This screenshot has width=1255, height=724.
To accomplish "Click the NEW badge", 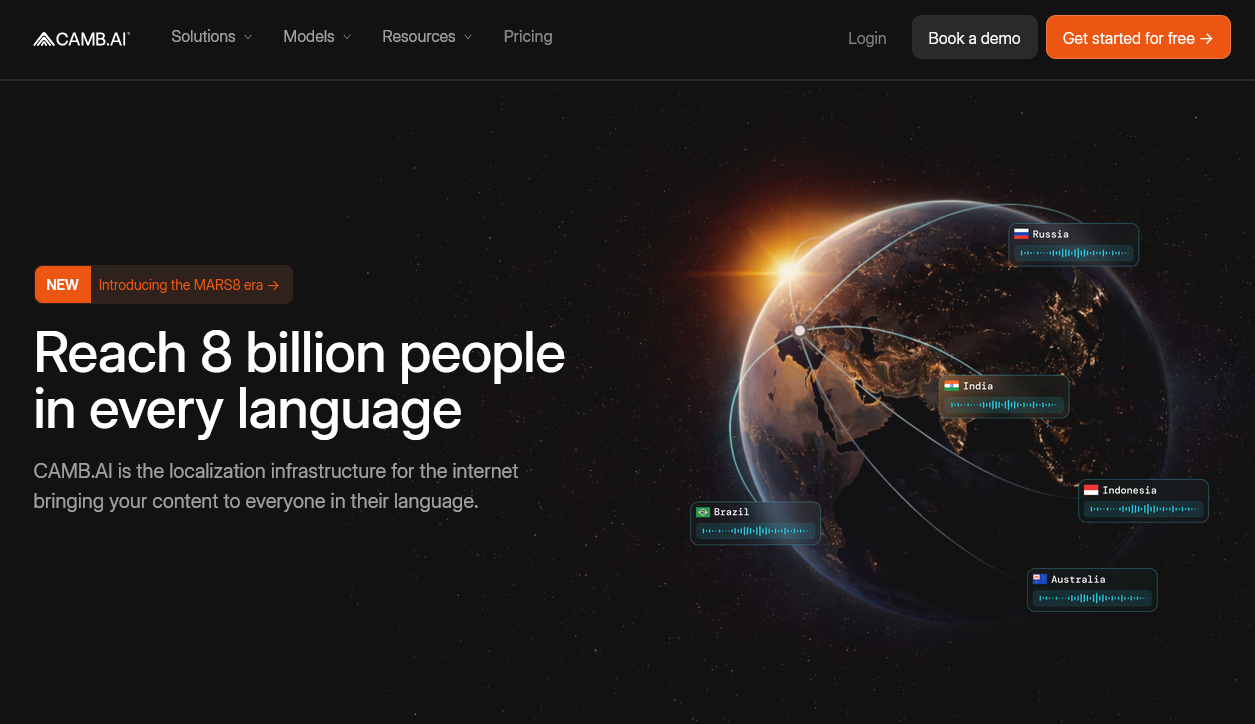I will [x=62, y=285].
